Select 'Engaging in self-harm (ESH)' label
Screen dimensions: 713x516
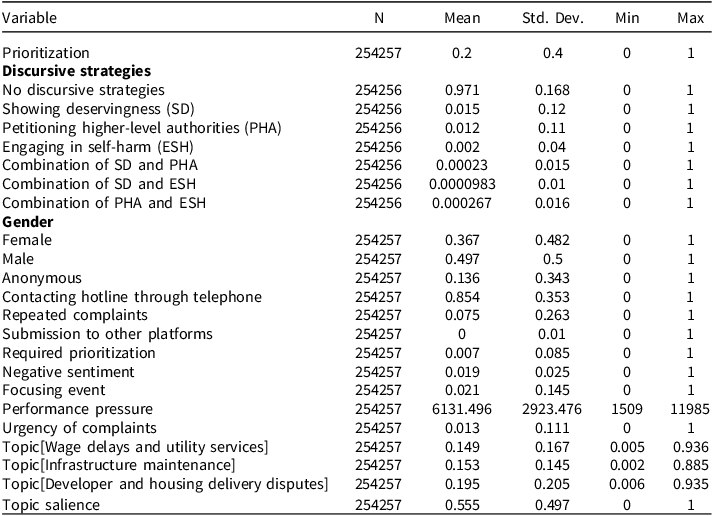(x=98, y=147)
